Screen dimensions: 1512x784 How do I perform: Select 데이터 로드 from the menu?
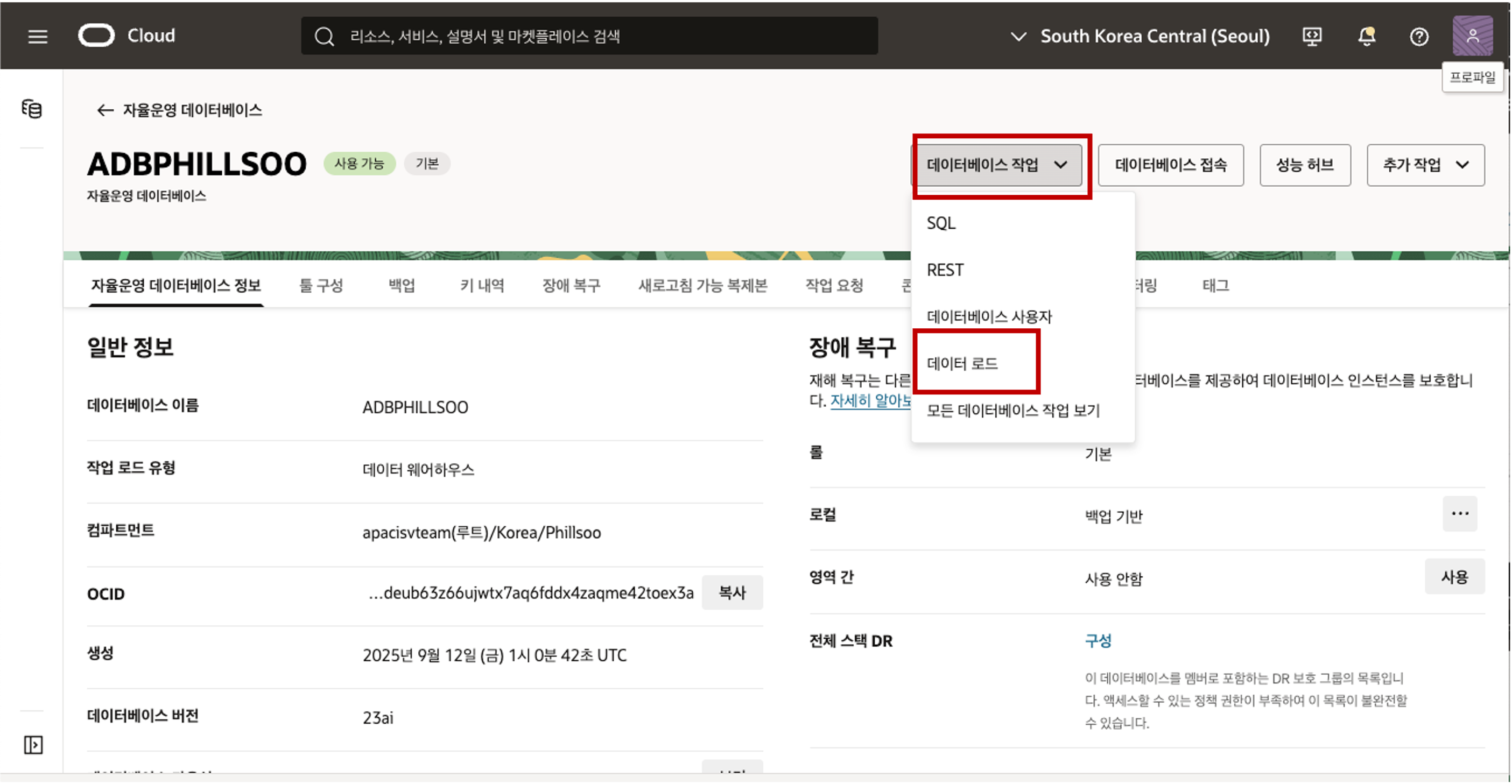[x=962, y=363]
